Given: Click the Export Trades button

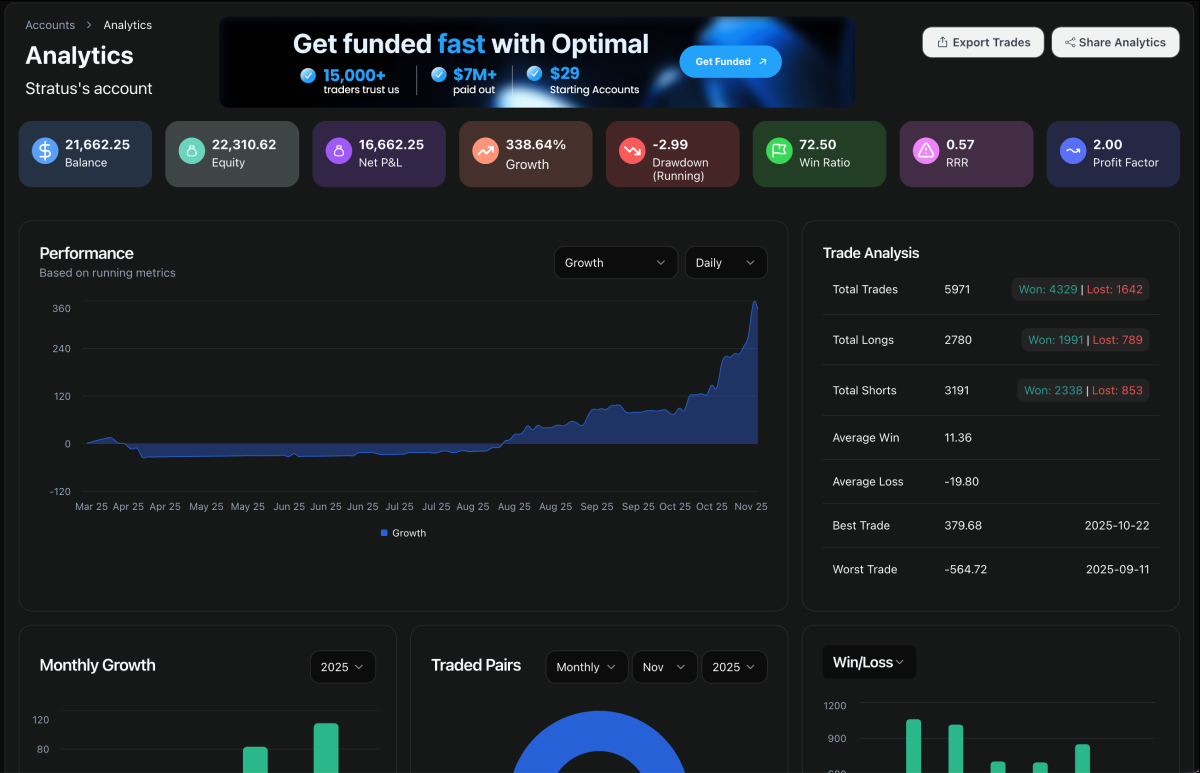Looking at the screenshot, I should click(982, 42).
